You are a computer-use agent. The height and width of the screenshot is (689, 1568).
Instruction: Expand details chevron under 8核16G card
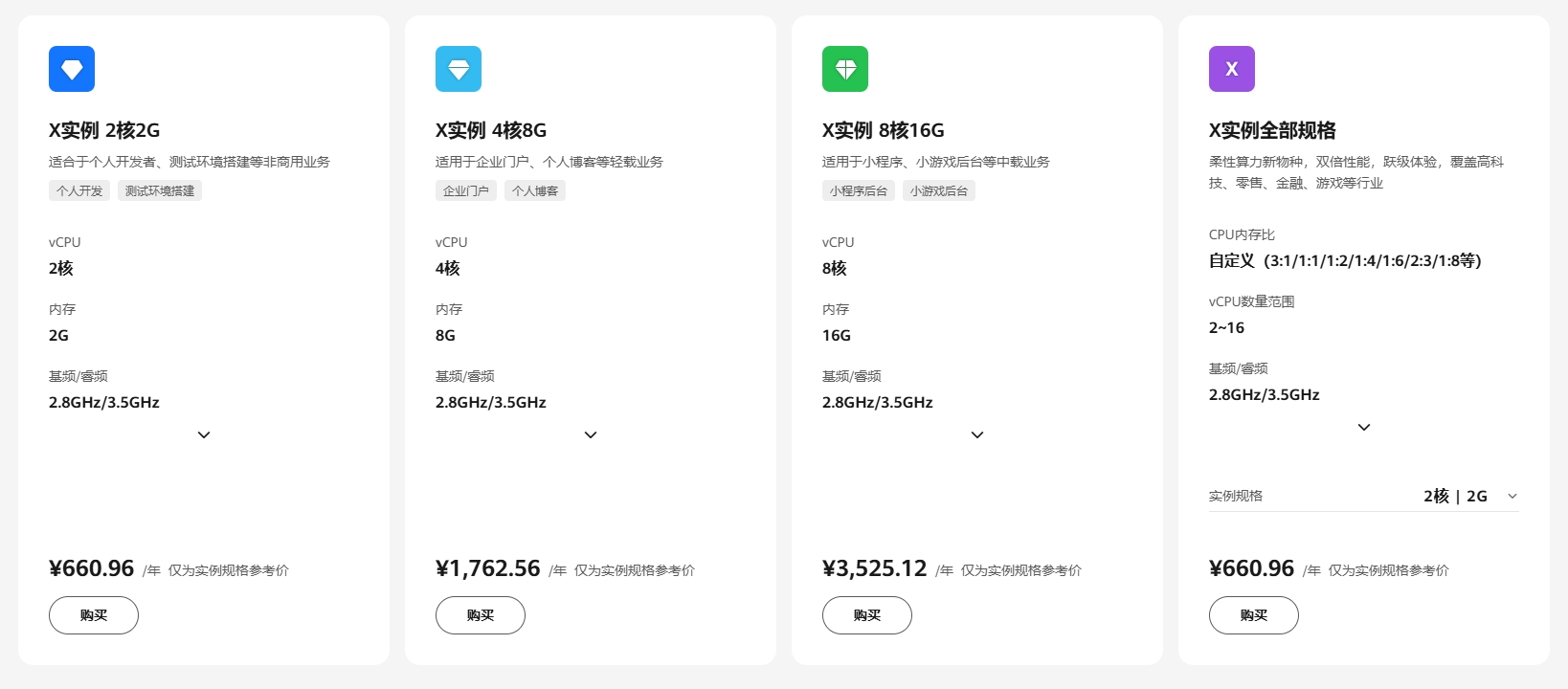977,434
